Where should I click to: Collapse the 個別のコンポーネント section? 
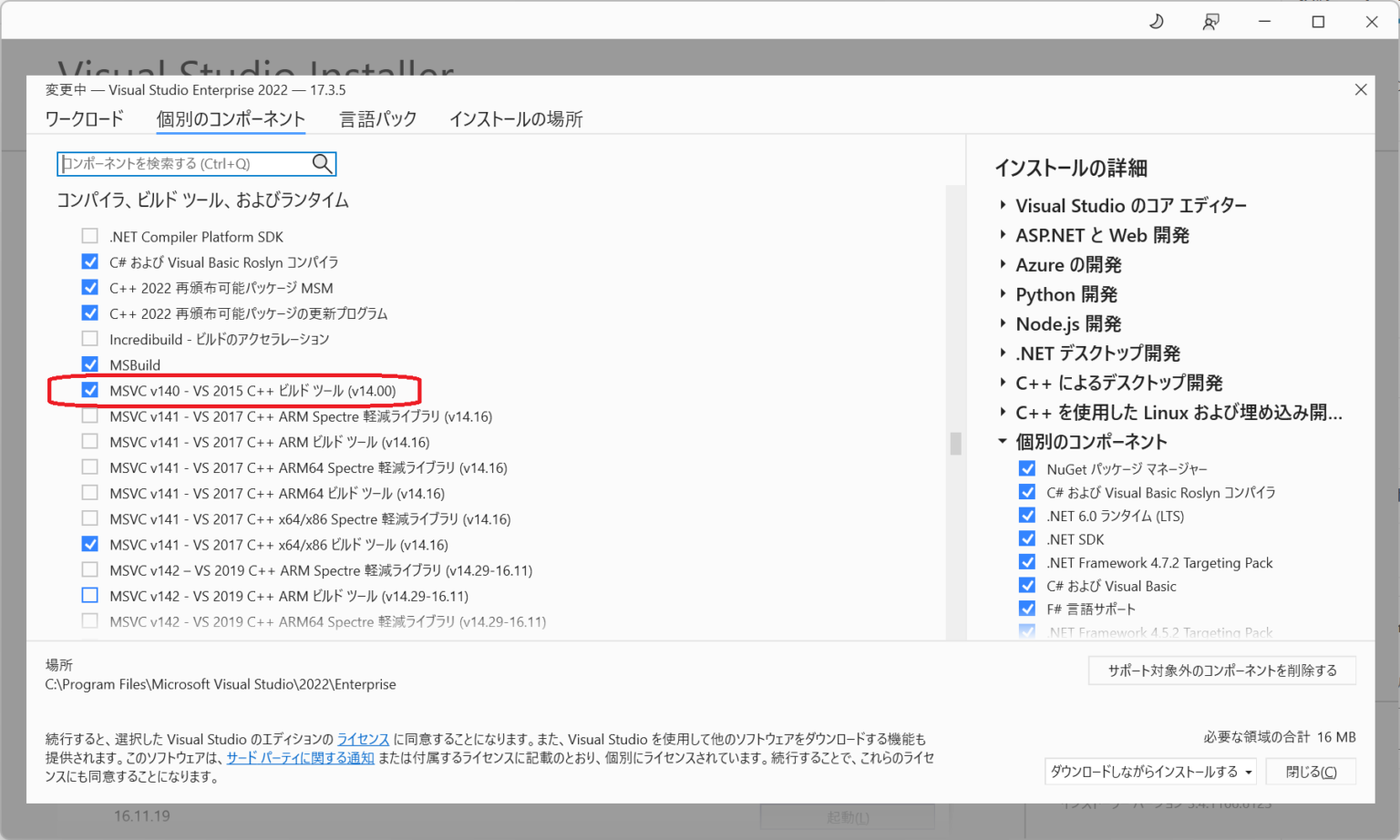point(1003,441)
